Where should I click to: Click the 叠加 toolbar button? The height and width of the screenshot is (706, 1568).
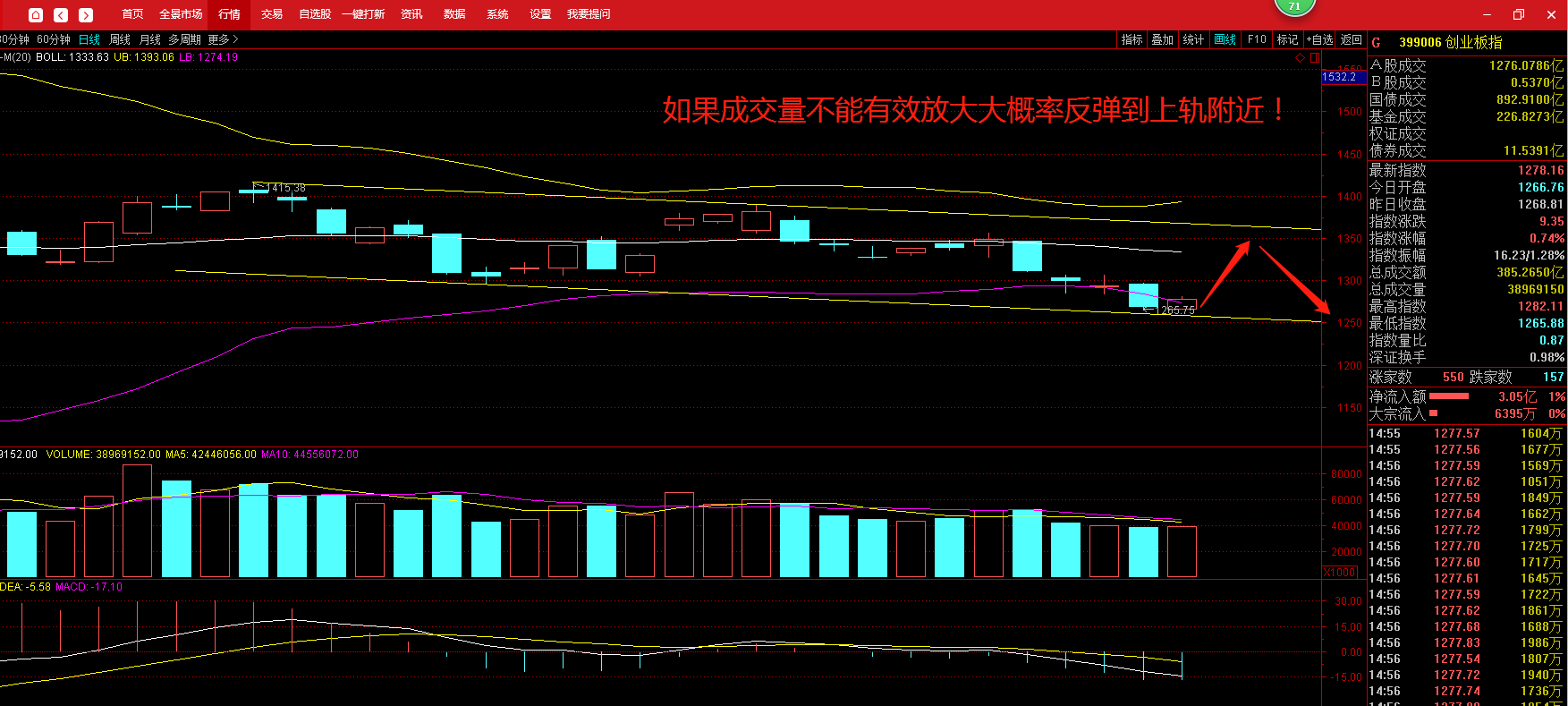(x=1163, y=39)
